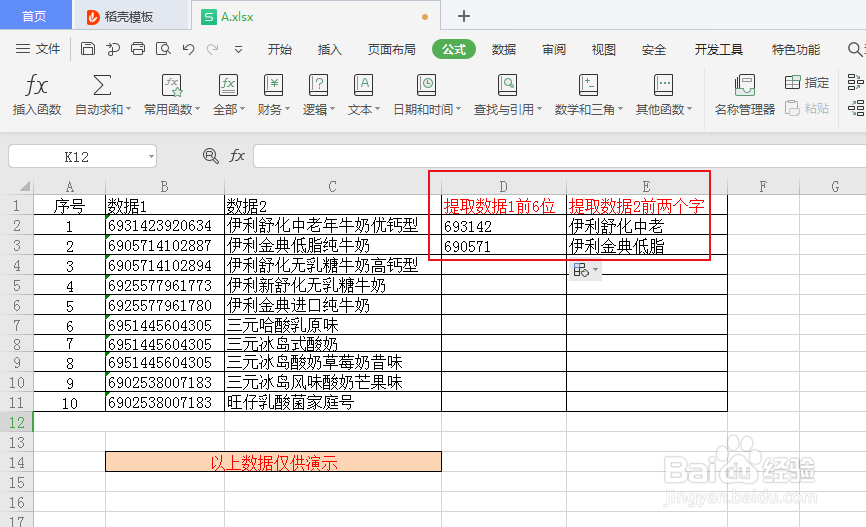Open the 逻辑 logical functions icon

[x=319, y=86]
